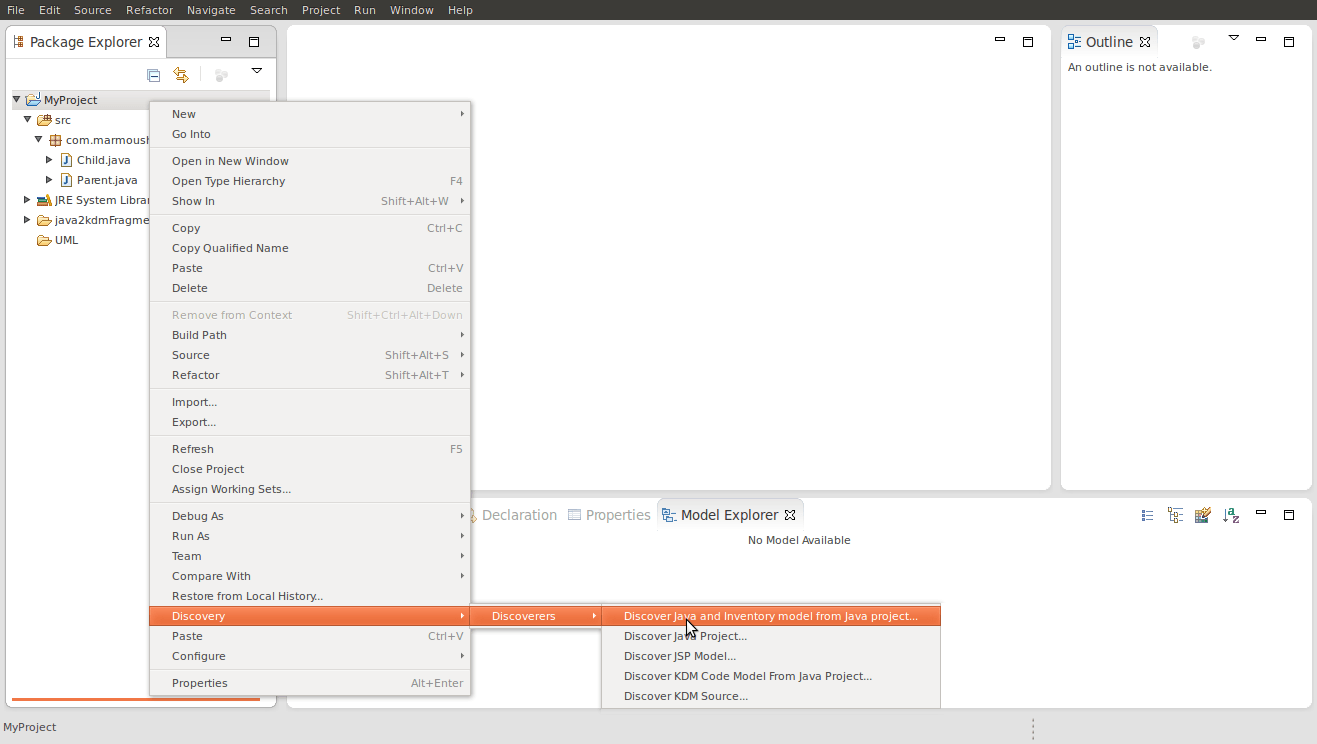Select Discover Java and Inventory model from Java project

770,616
